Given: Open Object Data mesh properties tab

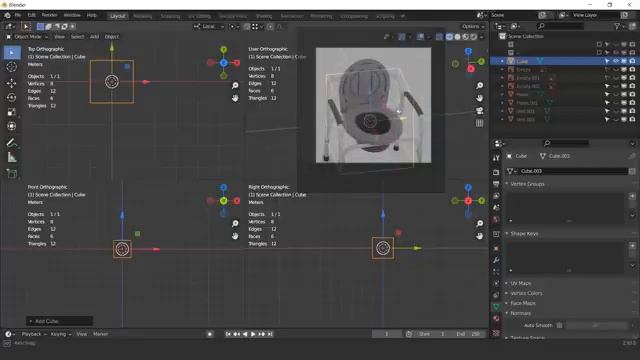Looking at the screenshot, I should pyautogui.click(x=496, y=307).
